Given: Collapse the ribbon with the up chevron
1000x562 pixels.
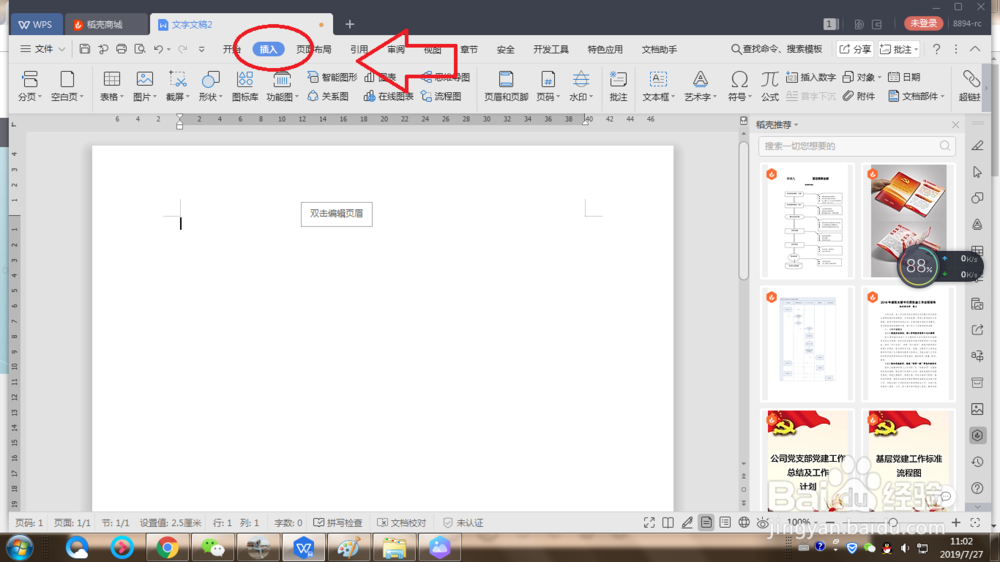Looking at the screenshot, I should click(975, 49).
